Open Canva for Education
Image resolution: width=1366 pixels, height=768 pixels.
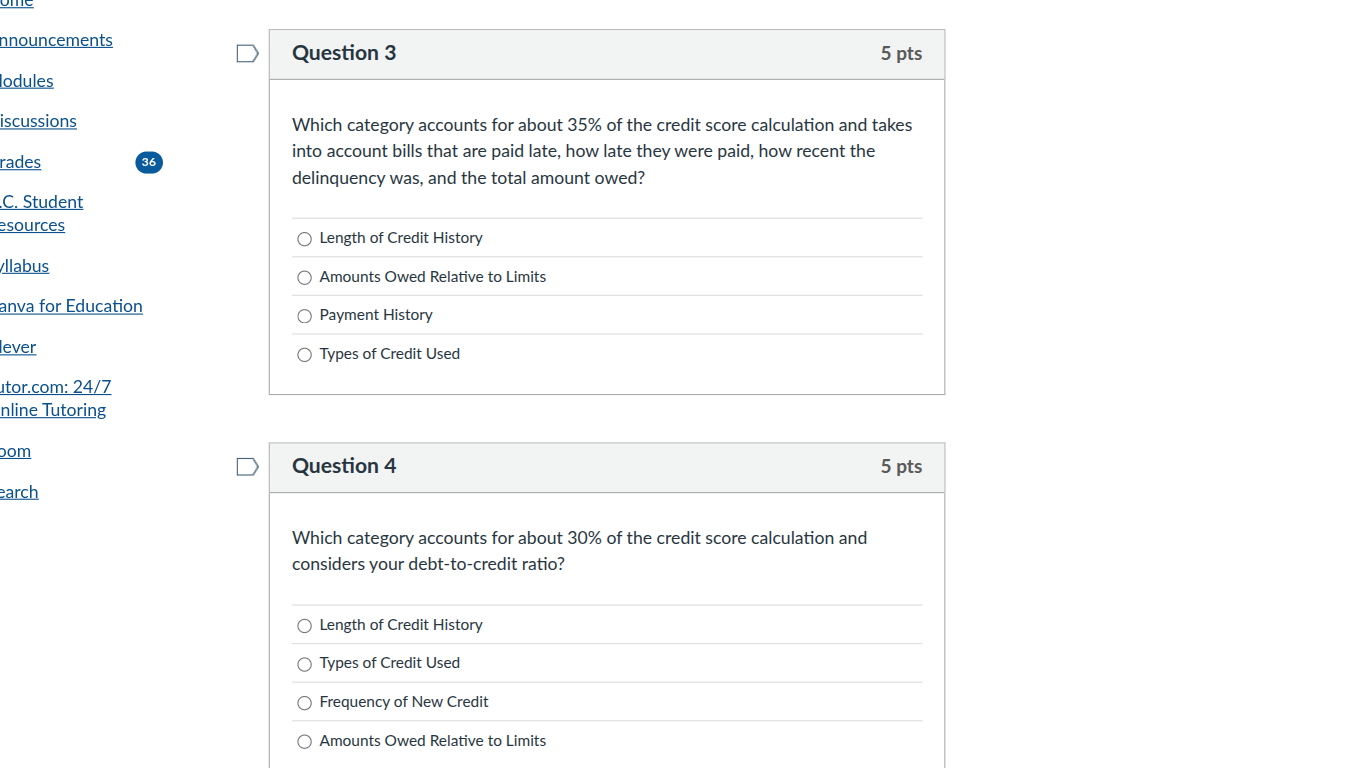[71, 306]
